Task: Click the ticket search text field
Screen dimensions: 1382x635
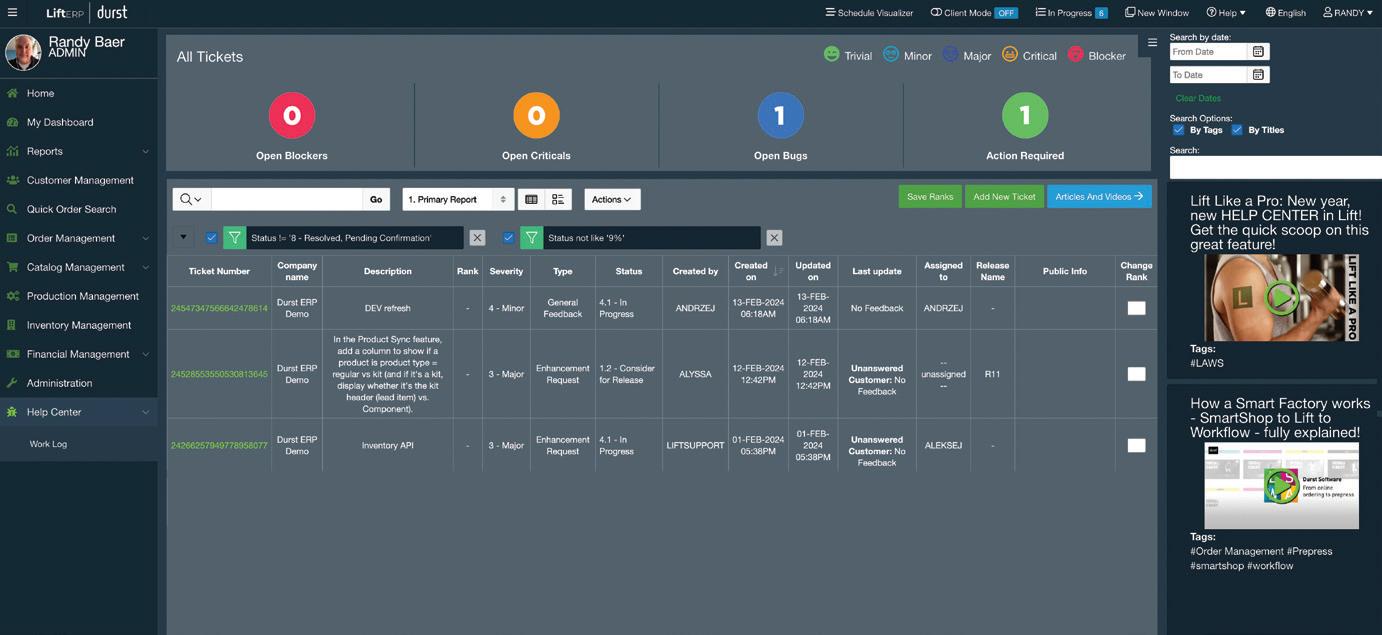Action: pos(287,199)
